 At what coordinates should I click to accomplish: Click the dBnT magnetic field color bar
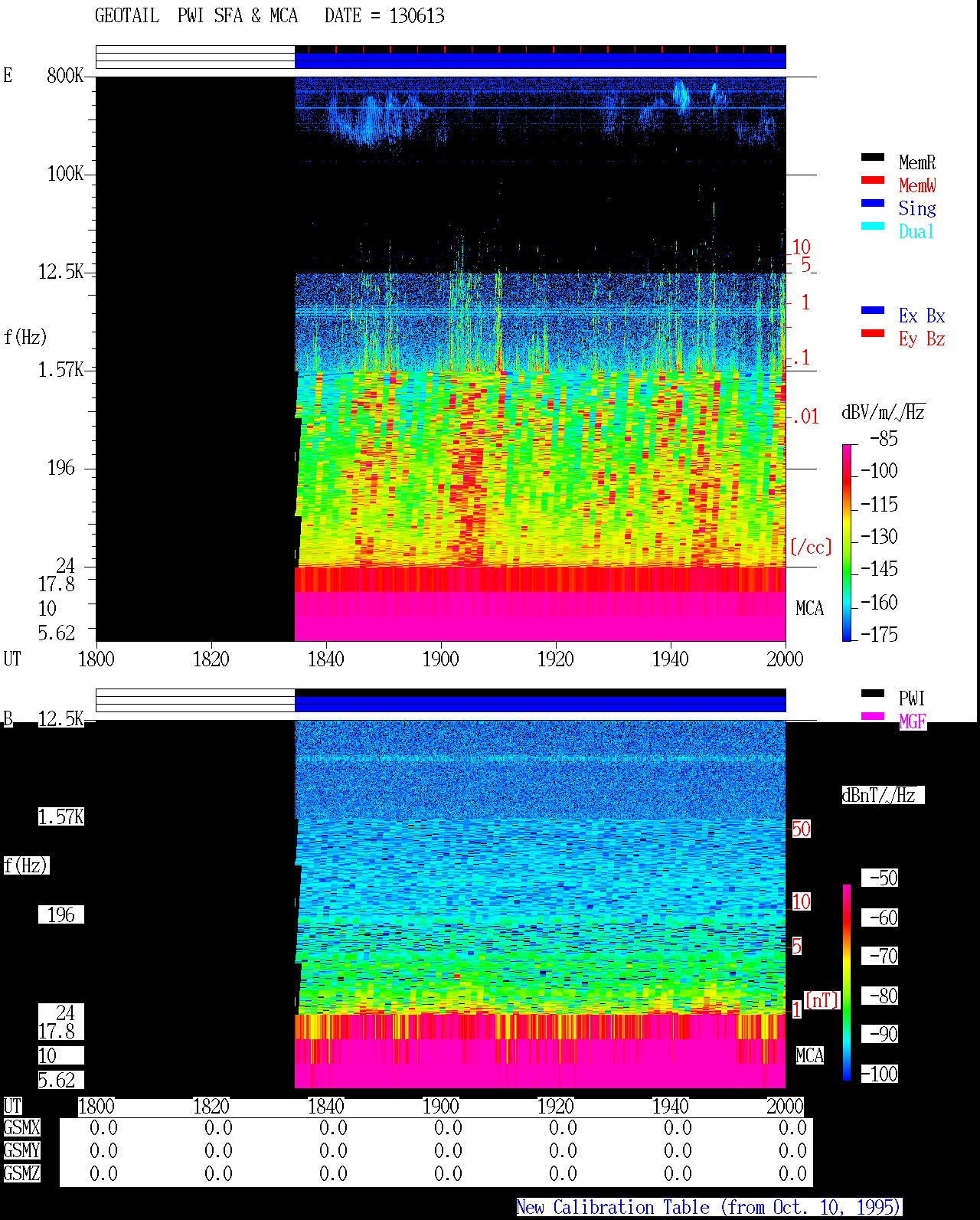pos(847,983)
